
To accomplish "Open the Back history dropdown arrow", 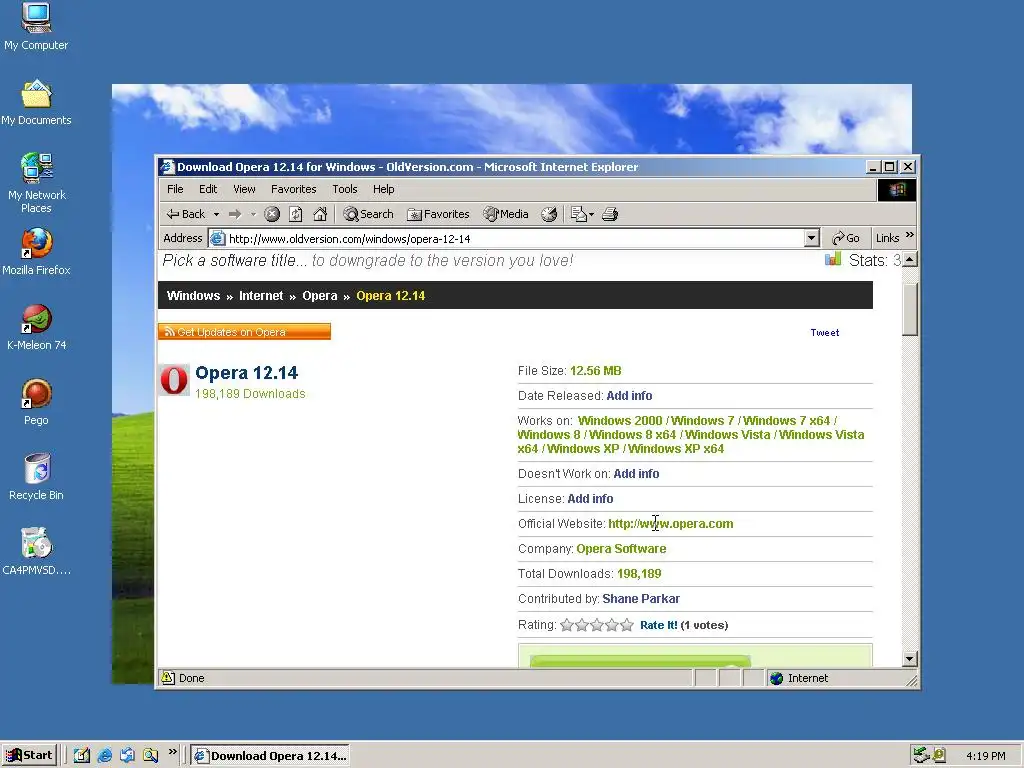I will [216, 214].
